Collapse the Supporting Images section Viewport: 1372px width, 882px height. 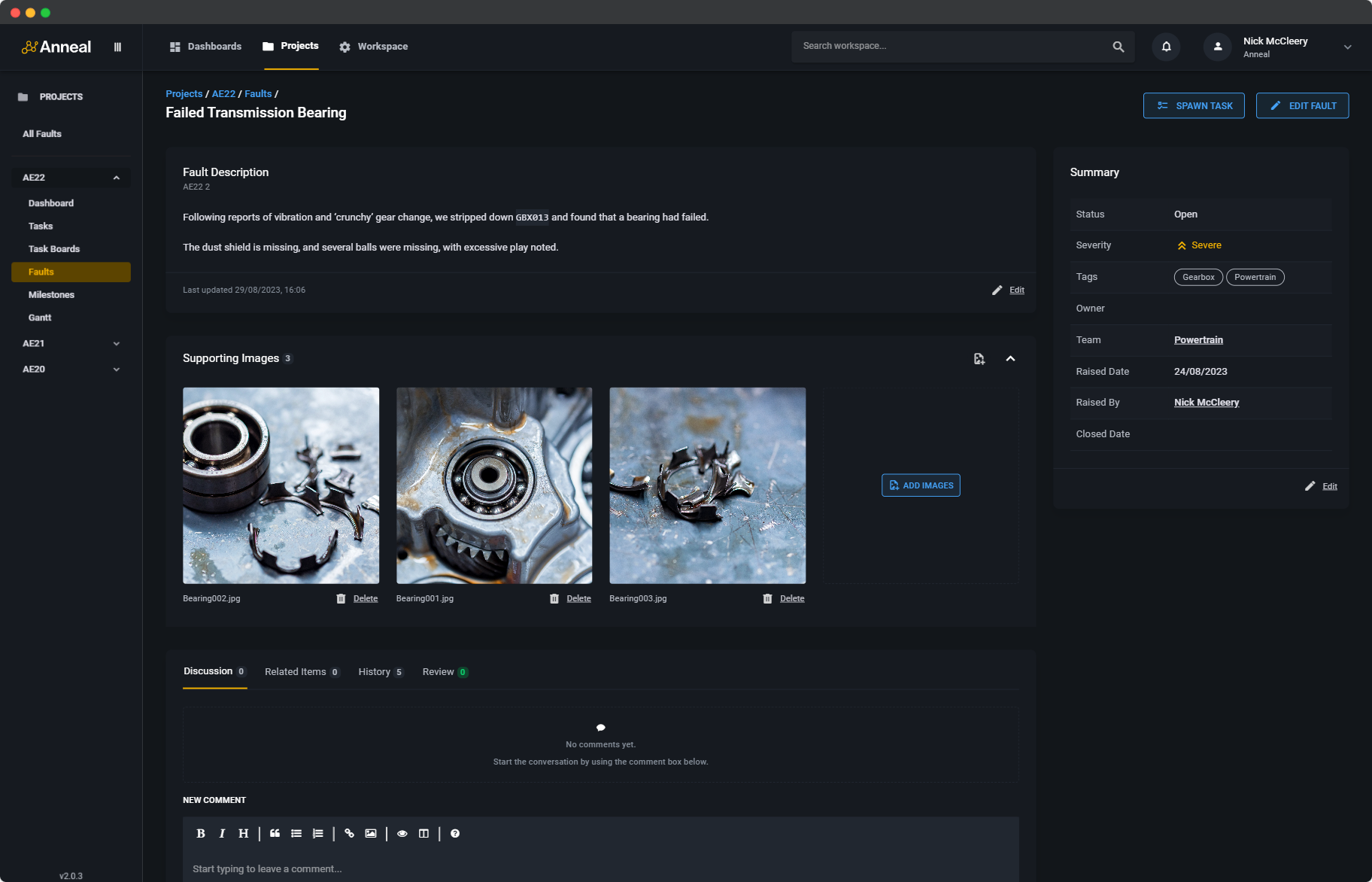pyautogui.click(x=1010, y=359)
